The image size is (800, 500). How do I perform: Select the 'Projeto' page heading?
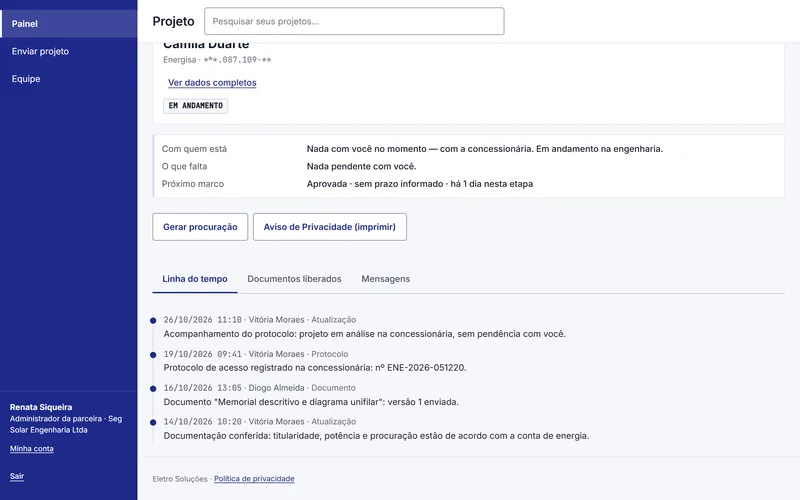173,21
